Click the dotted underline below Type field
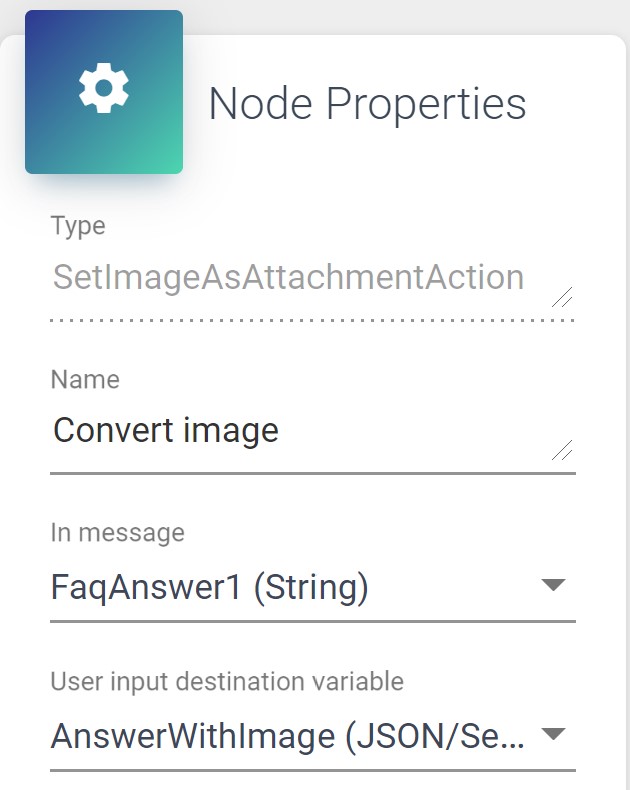 312,321
